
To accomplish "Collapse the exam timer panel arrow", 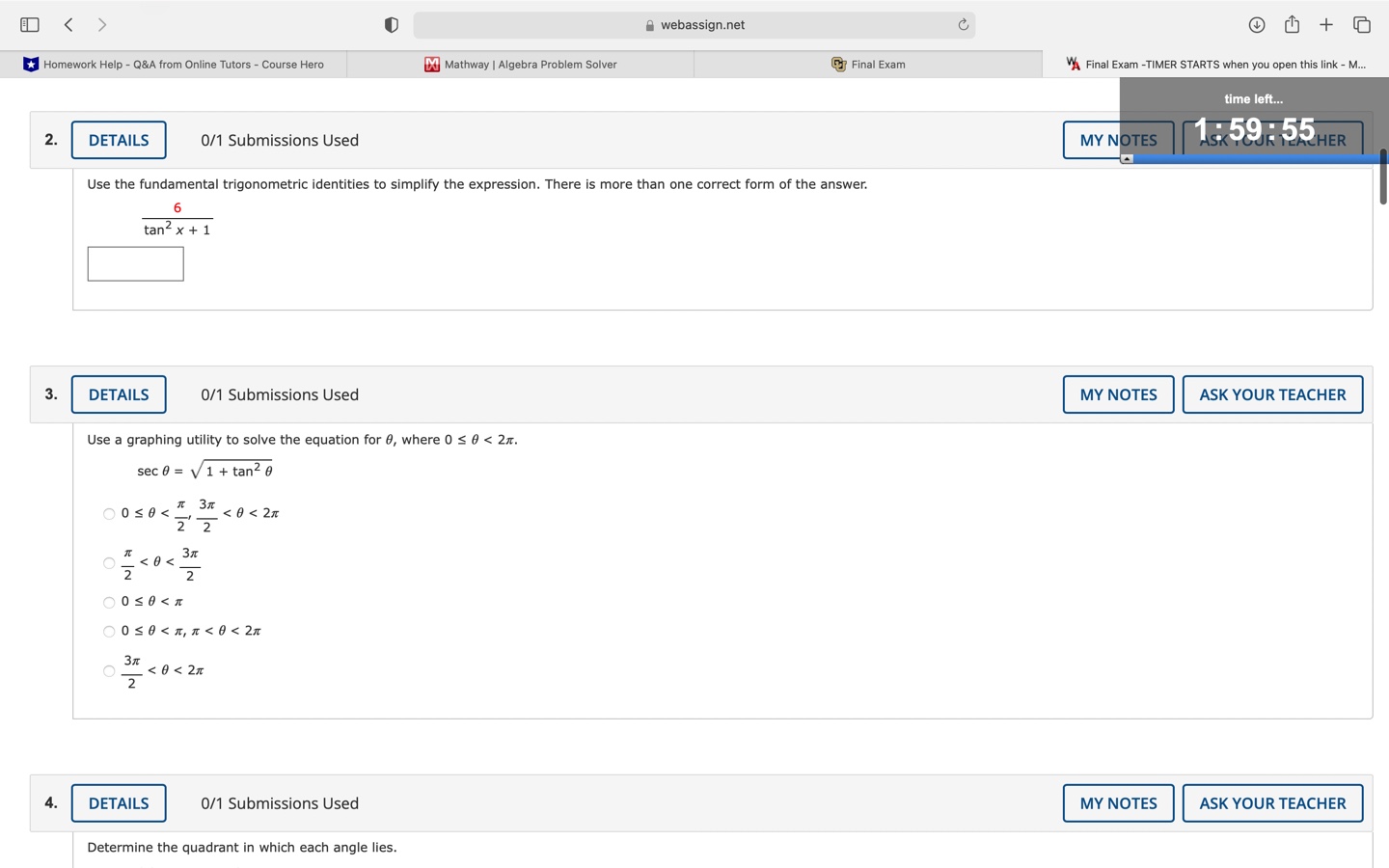I will (x=1125, y=157).
